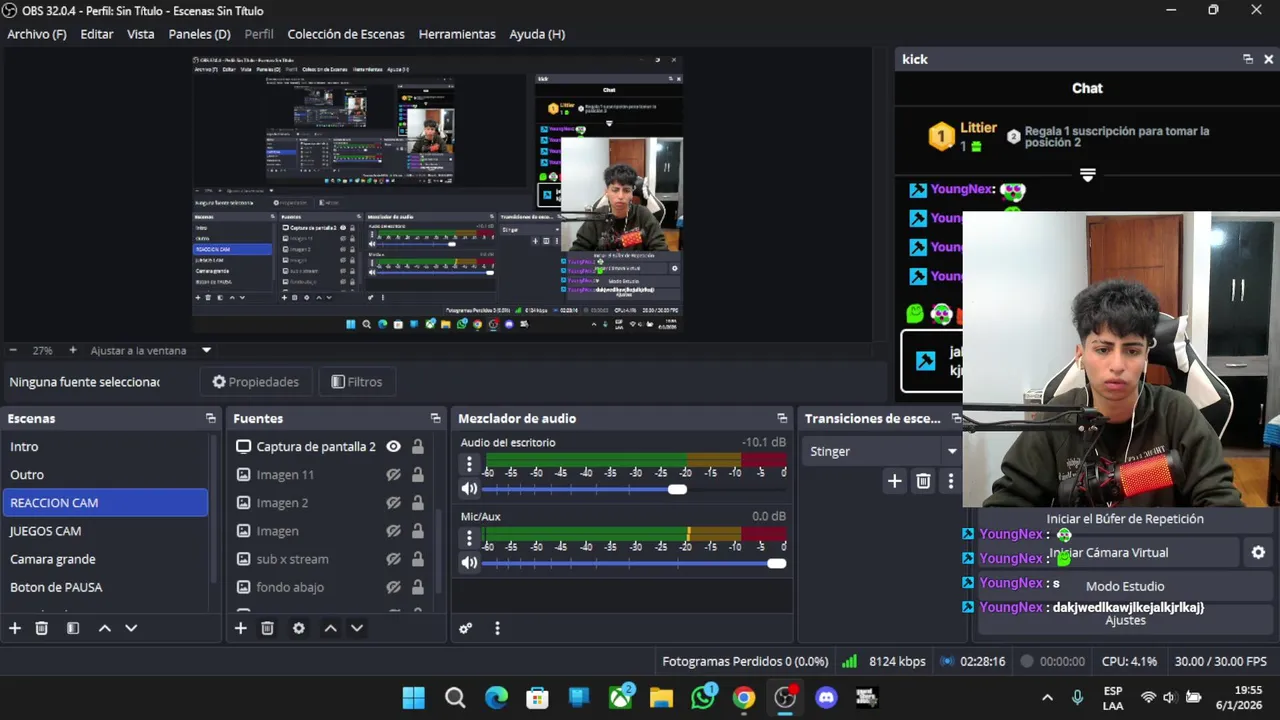Toggle lock on Imagen source

(x=418, y=531)
